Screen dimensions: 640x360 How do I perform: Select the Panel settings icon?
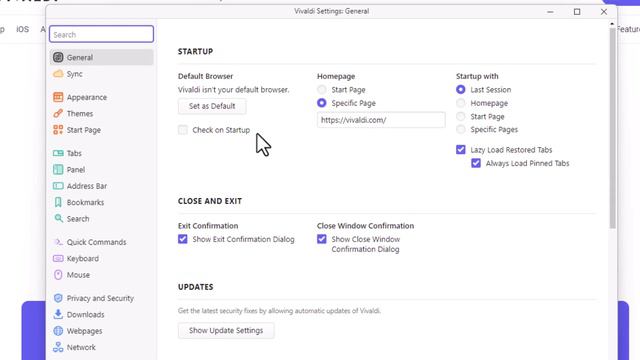click(58, 169)
